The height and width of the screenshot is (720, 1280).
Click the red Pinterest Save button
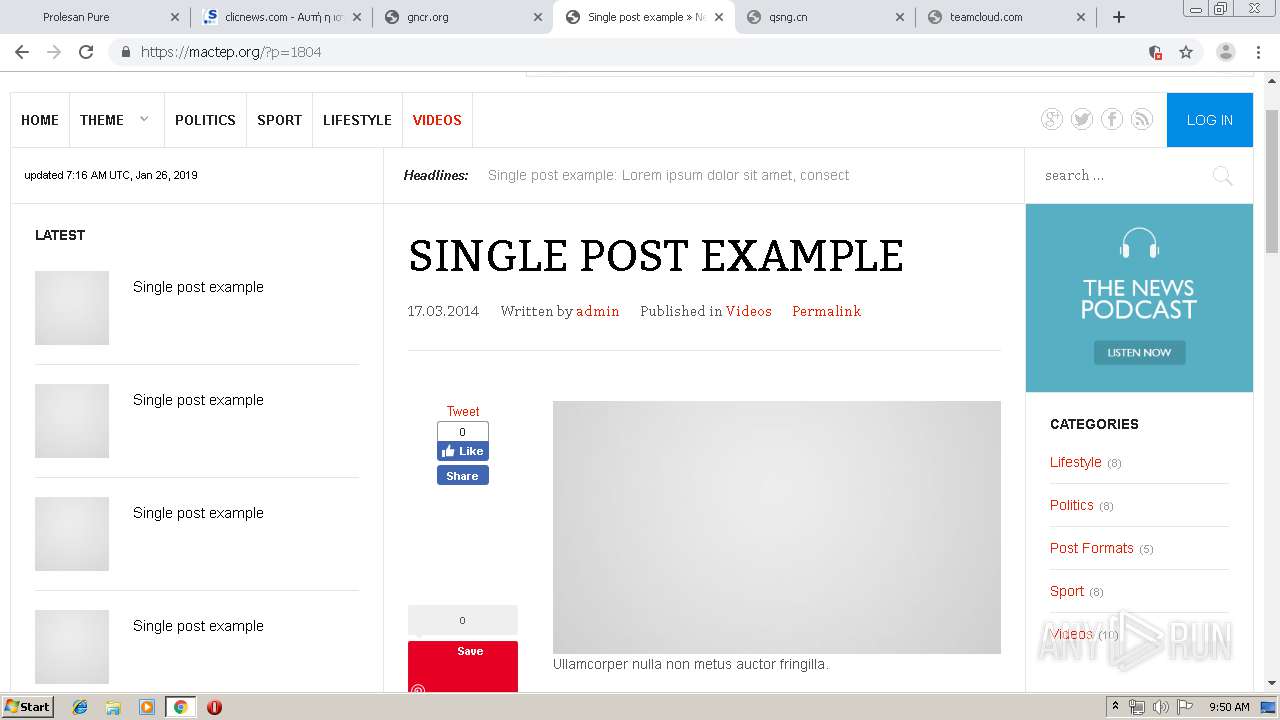coord(463,666)
